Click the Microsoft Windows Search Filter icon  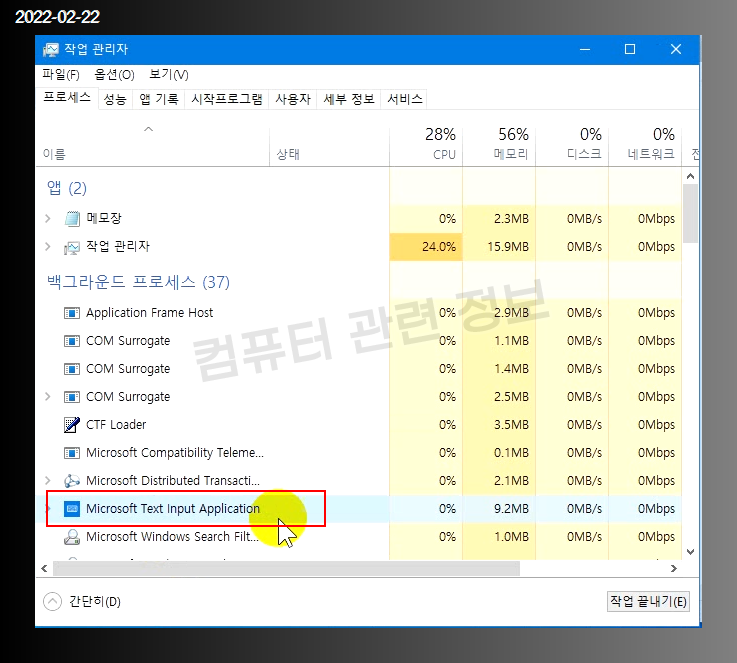click(72, 537)
